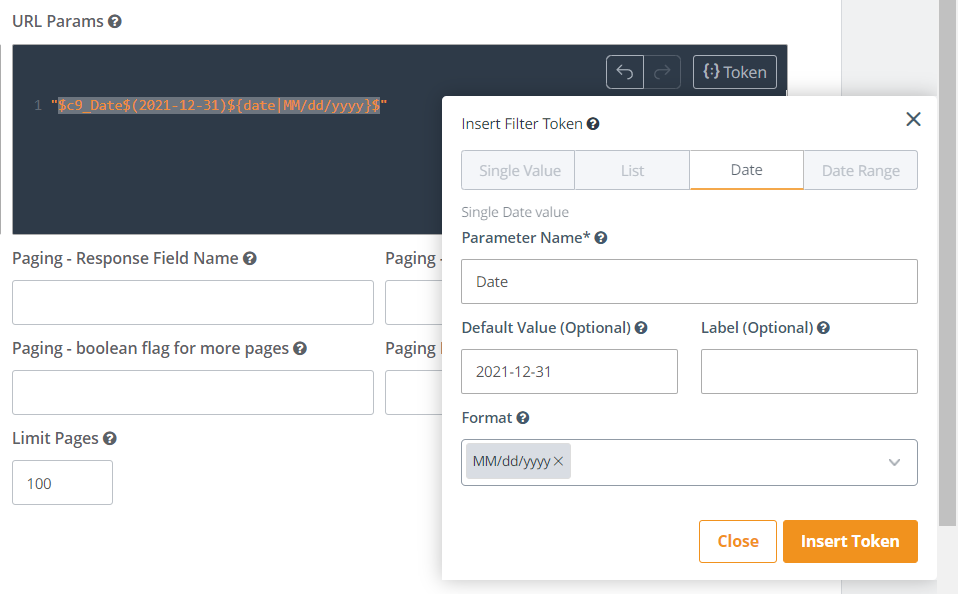Viewport: 958px width, 594px height.
Task: Click the Close button in the dialog
Action: click(x=737, y=541)
